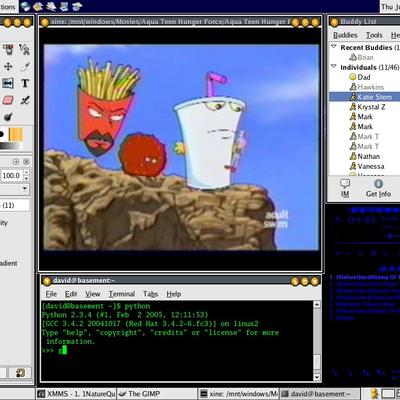Image resolution: width=400 pixels, height=400 pixels.
Task: Open tool options tab menu button in GIMP
Action: coord(16,162)
